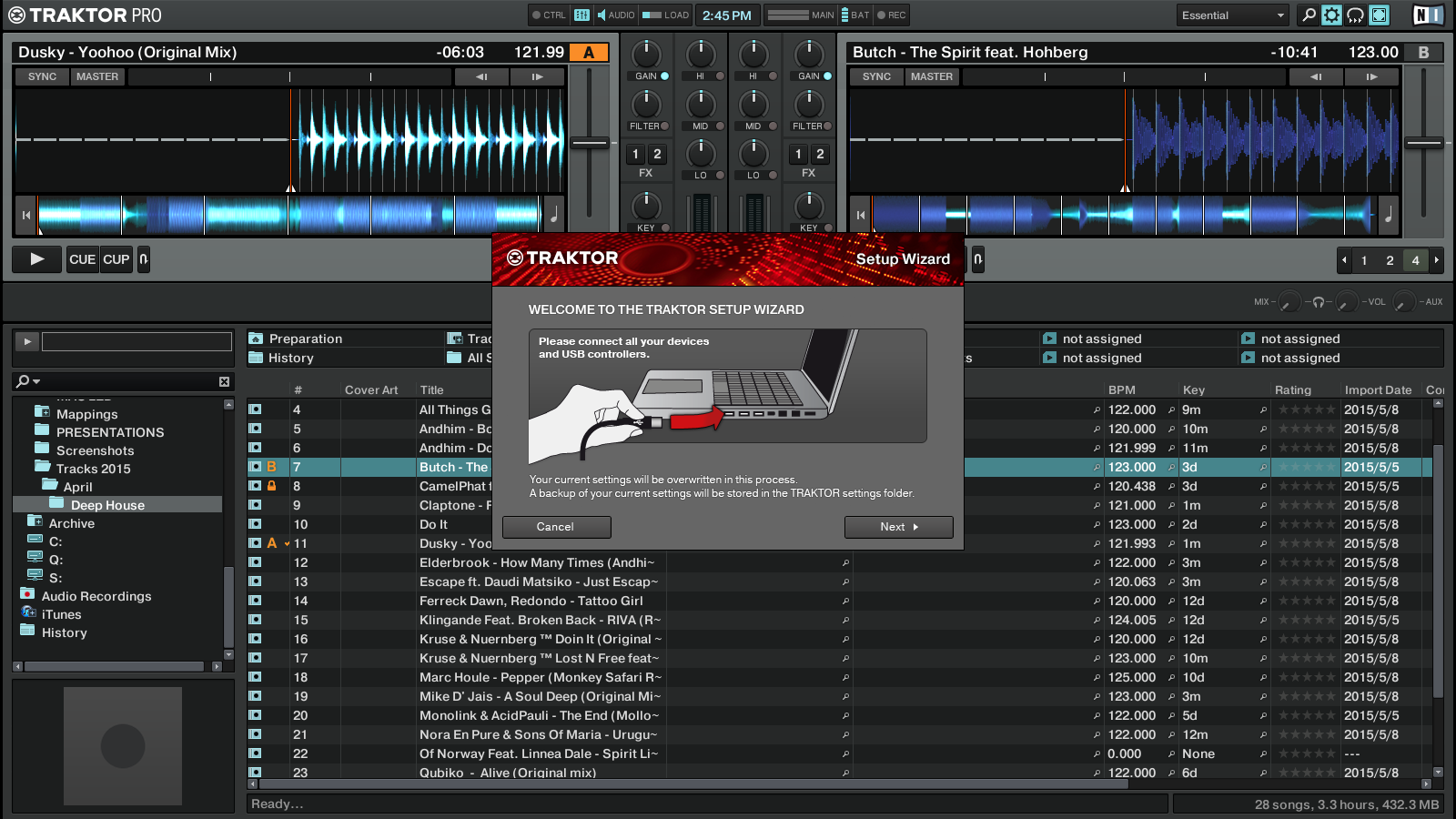Toggle Deck B flux mode icon
The height and width of the screenshot is (819, 1456).
(978, 259)
